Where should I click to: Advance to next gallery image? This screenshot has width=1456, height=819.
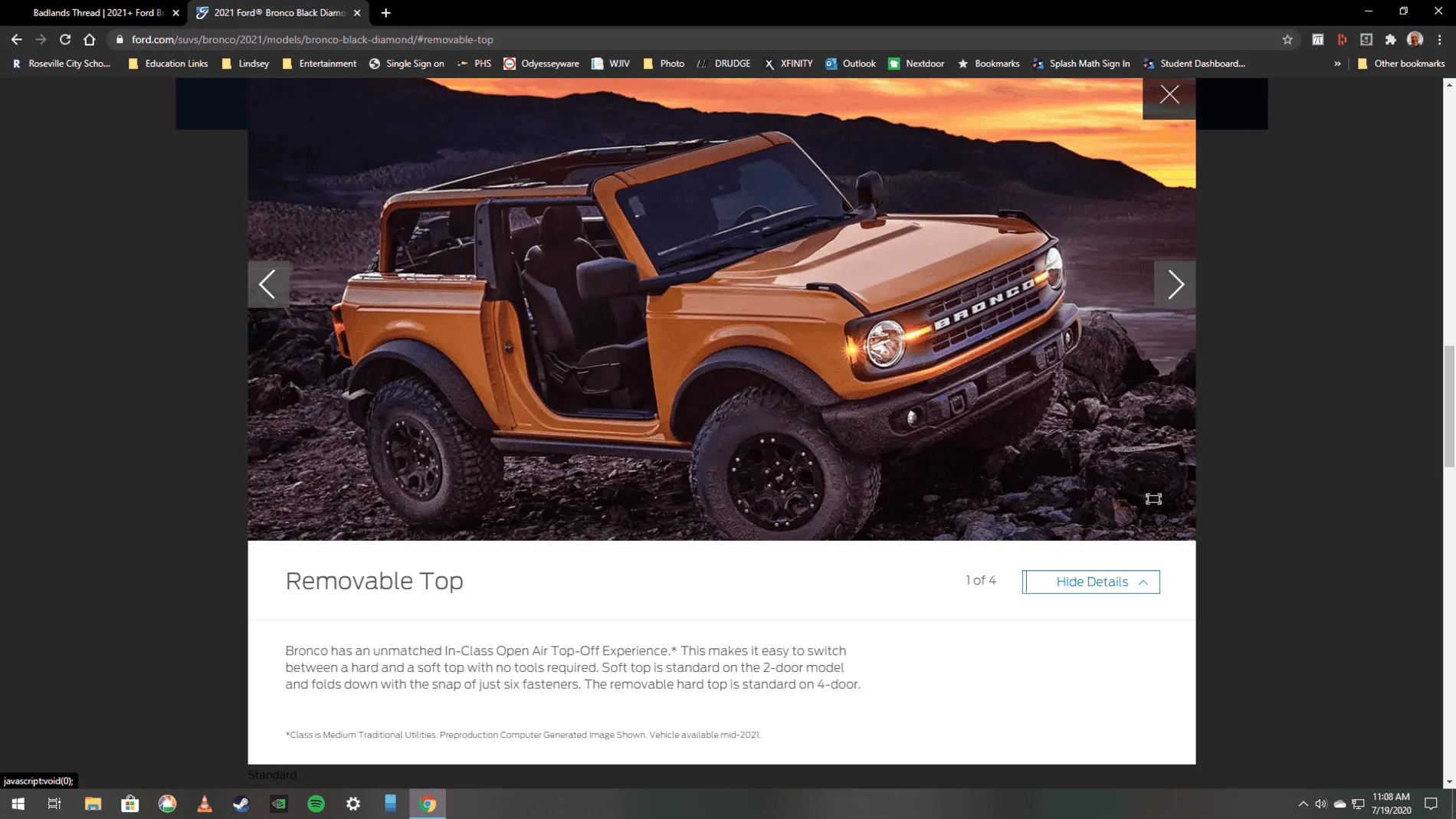(1175, 284)
